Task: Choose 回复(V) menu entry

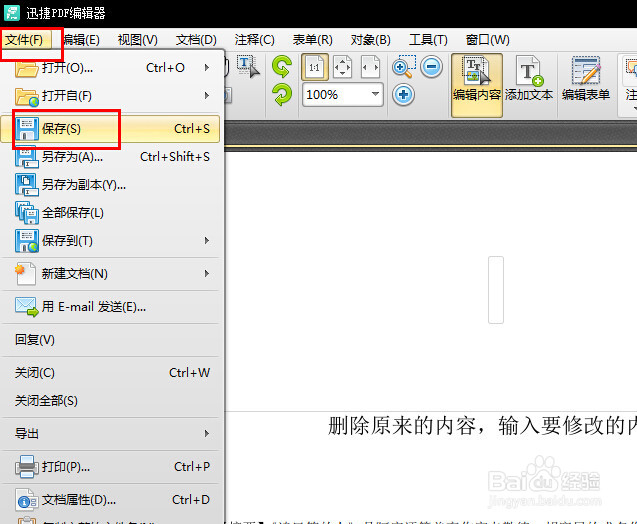Action: tap(110, 340)
